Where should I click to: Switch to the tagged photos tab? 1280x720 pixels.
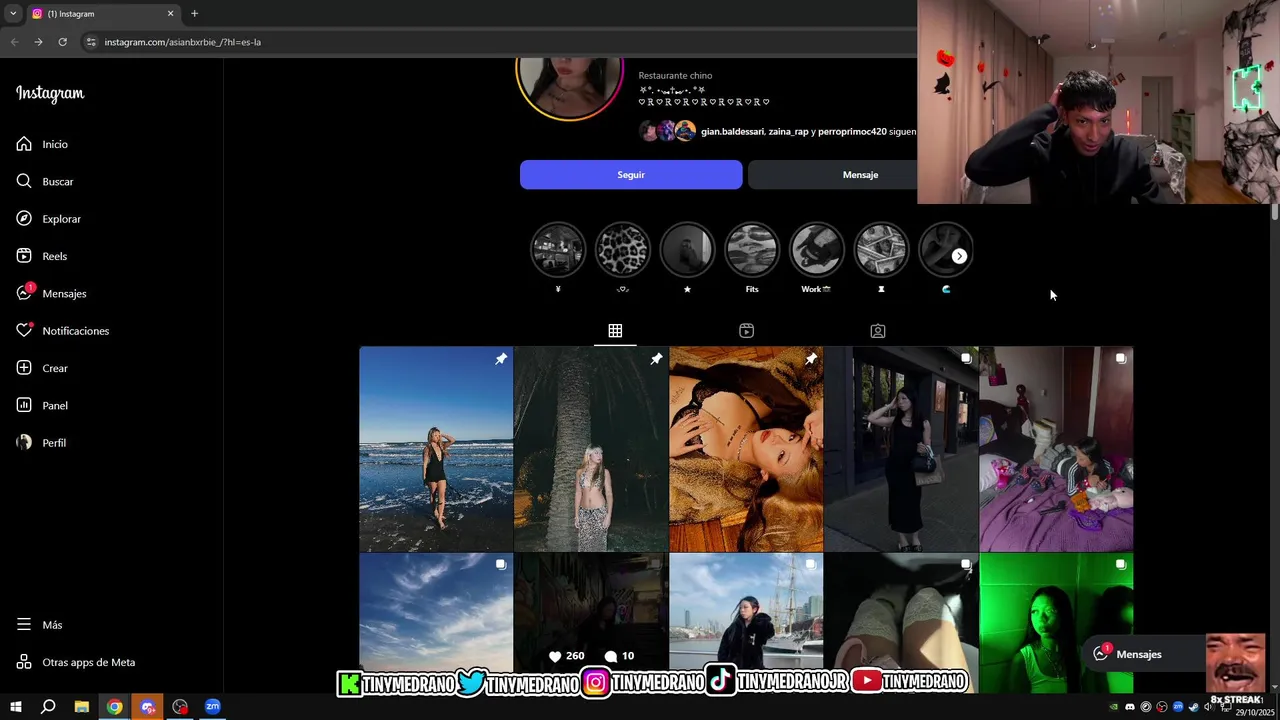pos(877,331)
